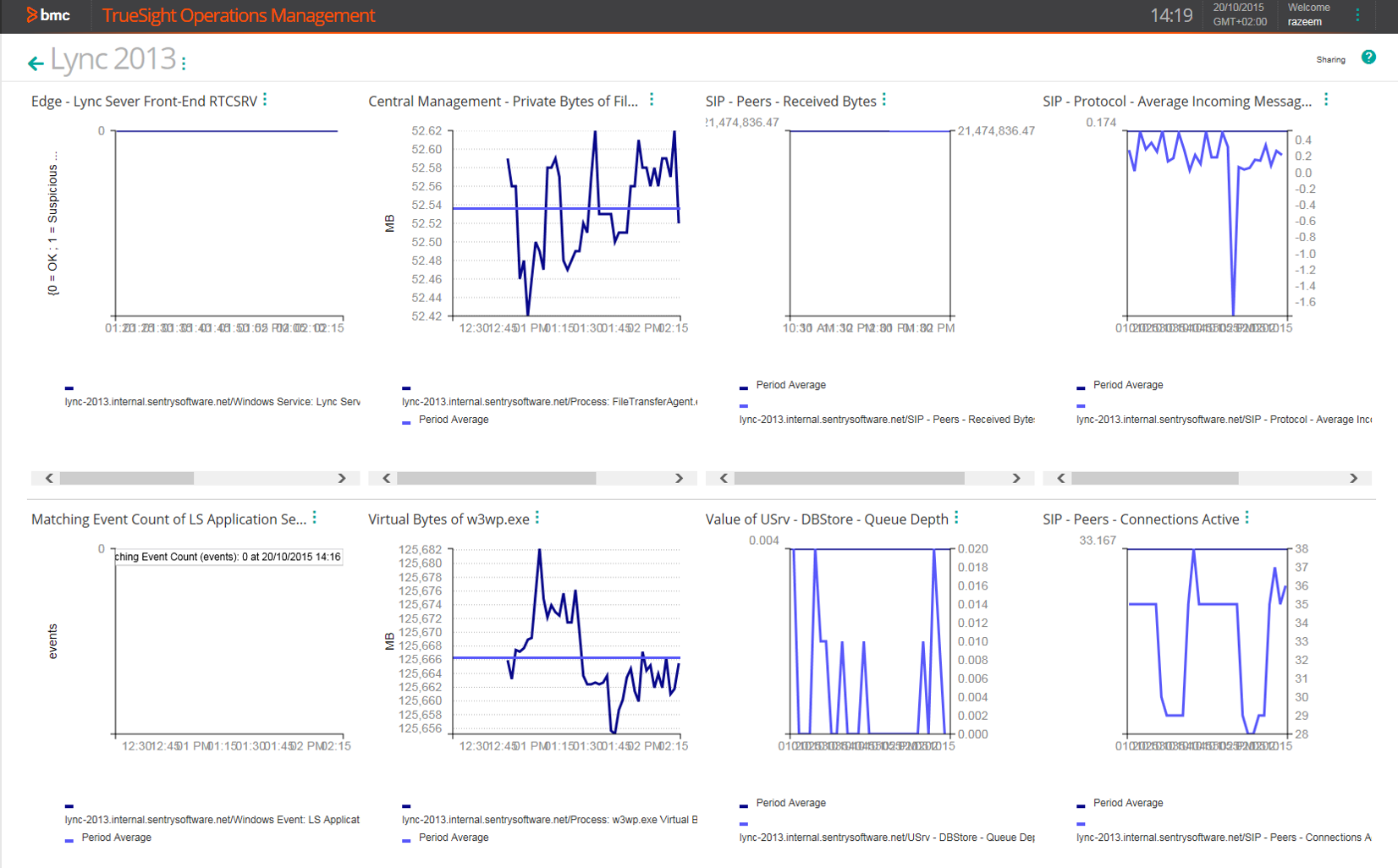Click the SIP Received Bytes legend scrollbar thumb

(x=849, y=478)
